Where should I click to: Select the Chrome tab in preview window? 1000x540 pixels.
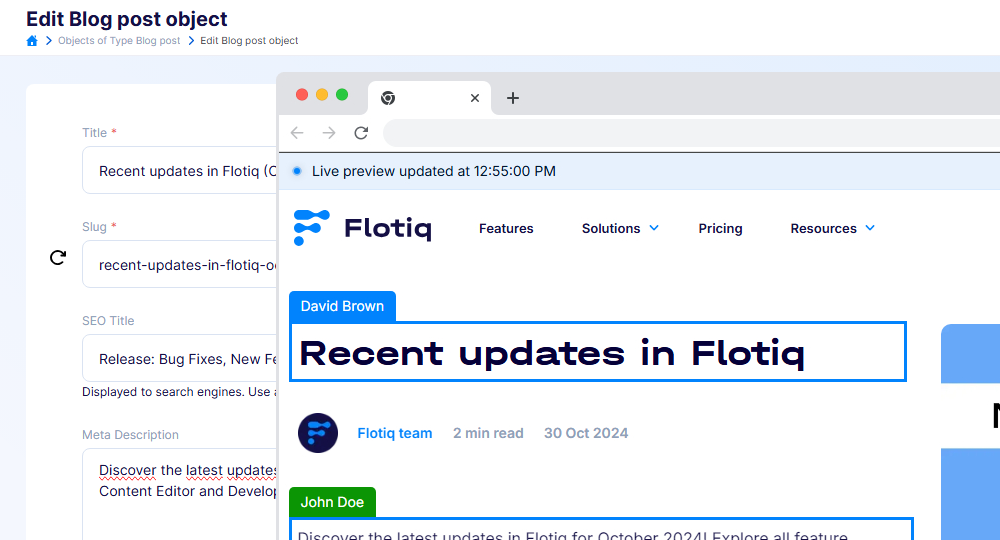(429, 98)
